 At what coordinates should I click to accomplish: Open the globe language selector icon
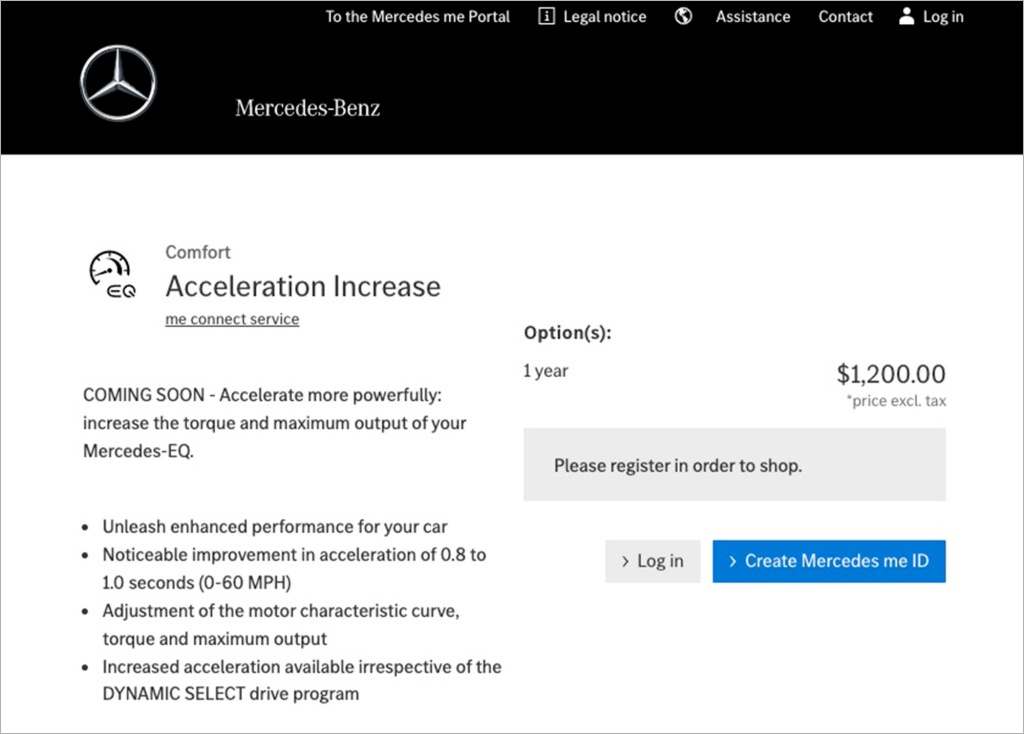point(683,16)
